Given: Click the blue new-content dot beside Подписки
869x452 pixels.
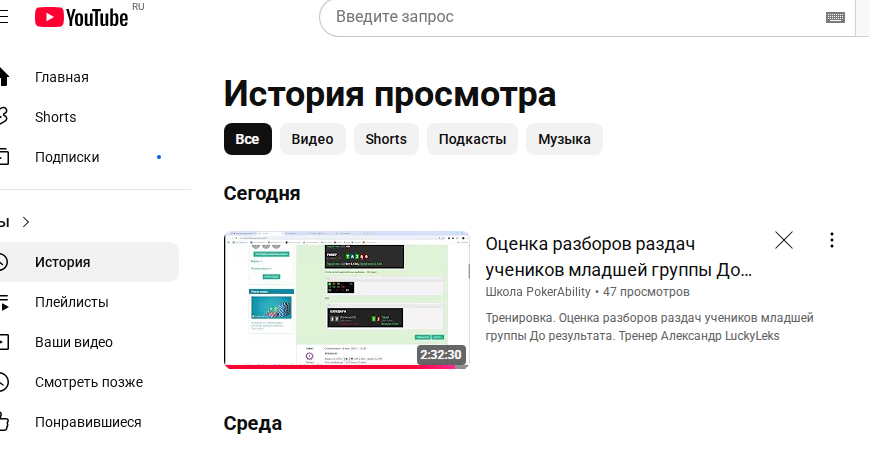Looking at the screenshot, I should (159, 157).
